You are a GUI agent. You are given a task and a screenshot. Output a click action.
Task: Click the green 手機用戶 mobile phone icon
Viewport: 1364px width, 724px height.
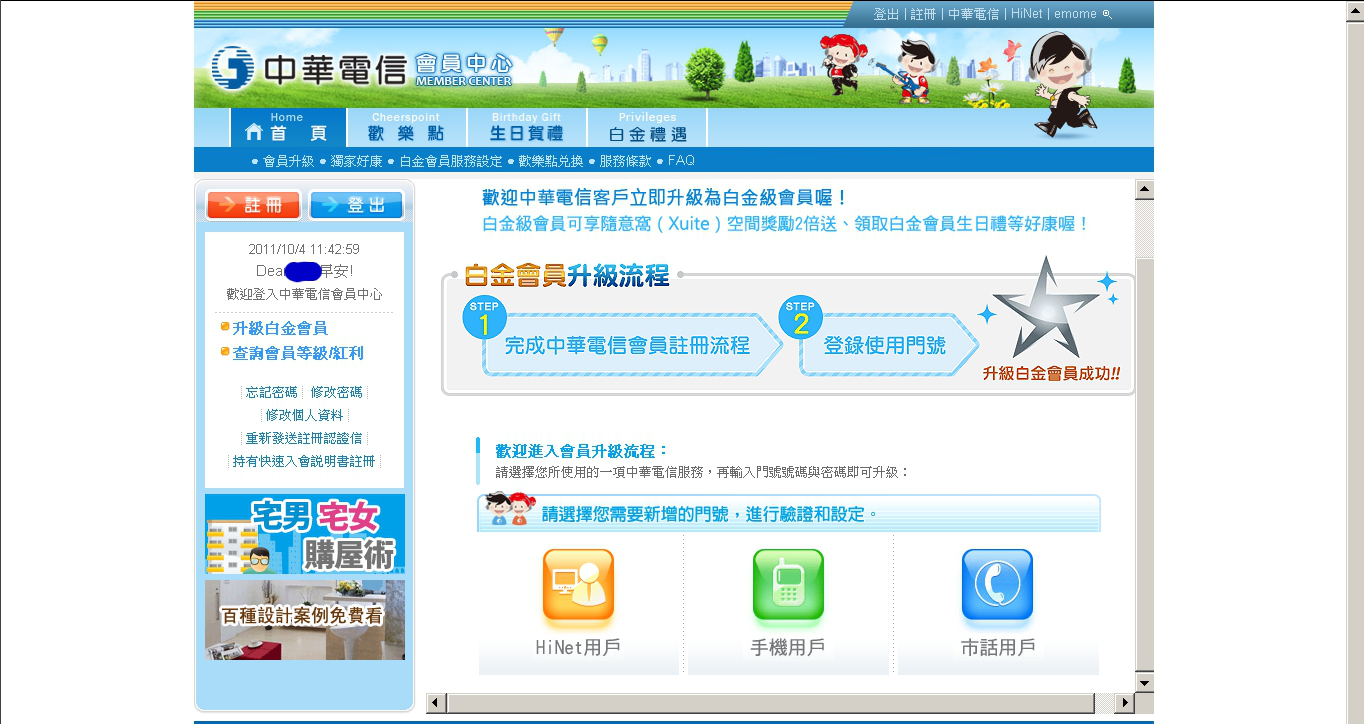(788, 585)
